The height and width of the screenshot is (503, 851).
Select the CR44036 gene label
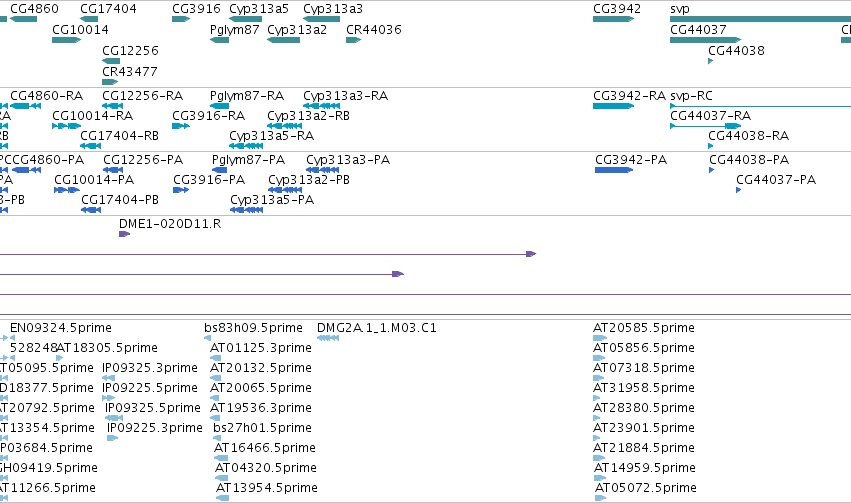373,30
